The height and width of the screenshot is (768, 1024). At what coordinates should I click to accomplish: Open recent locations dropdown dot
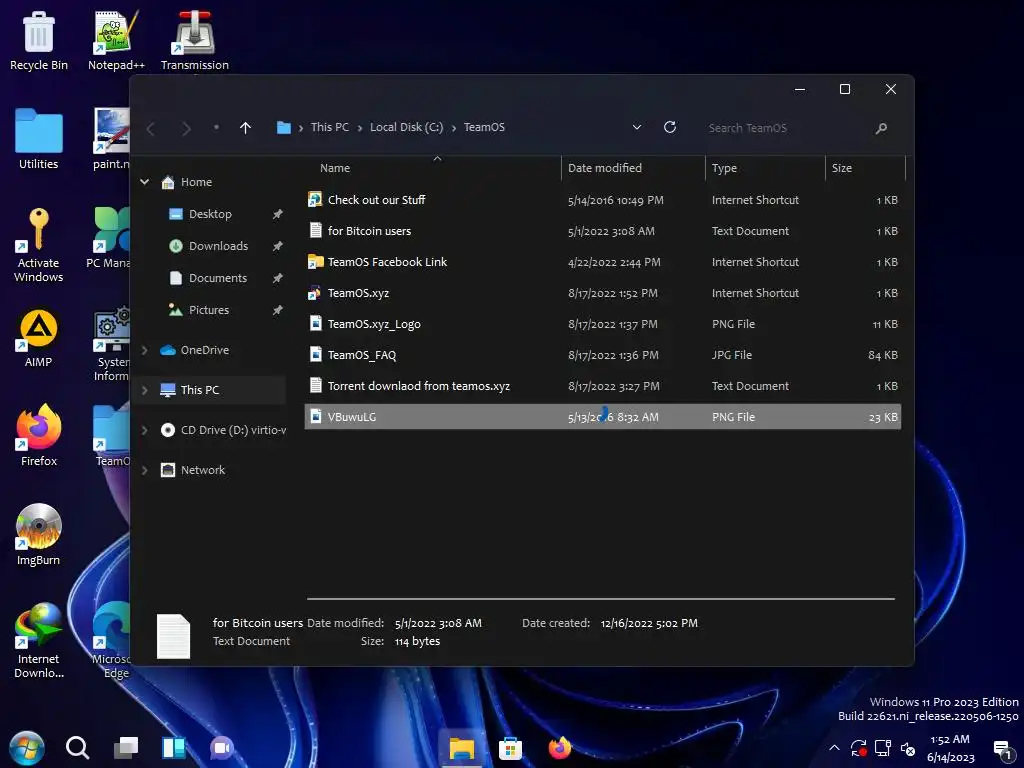tap(216, 127)
